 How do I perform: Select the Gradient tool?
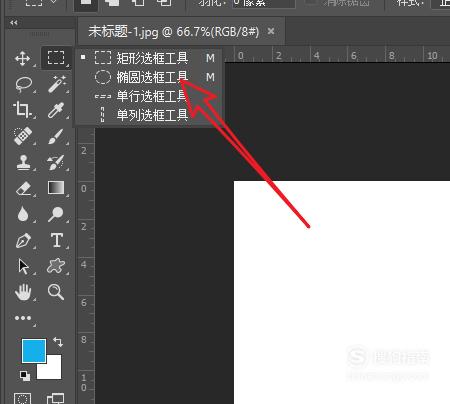56,188
